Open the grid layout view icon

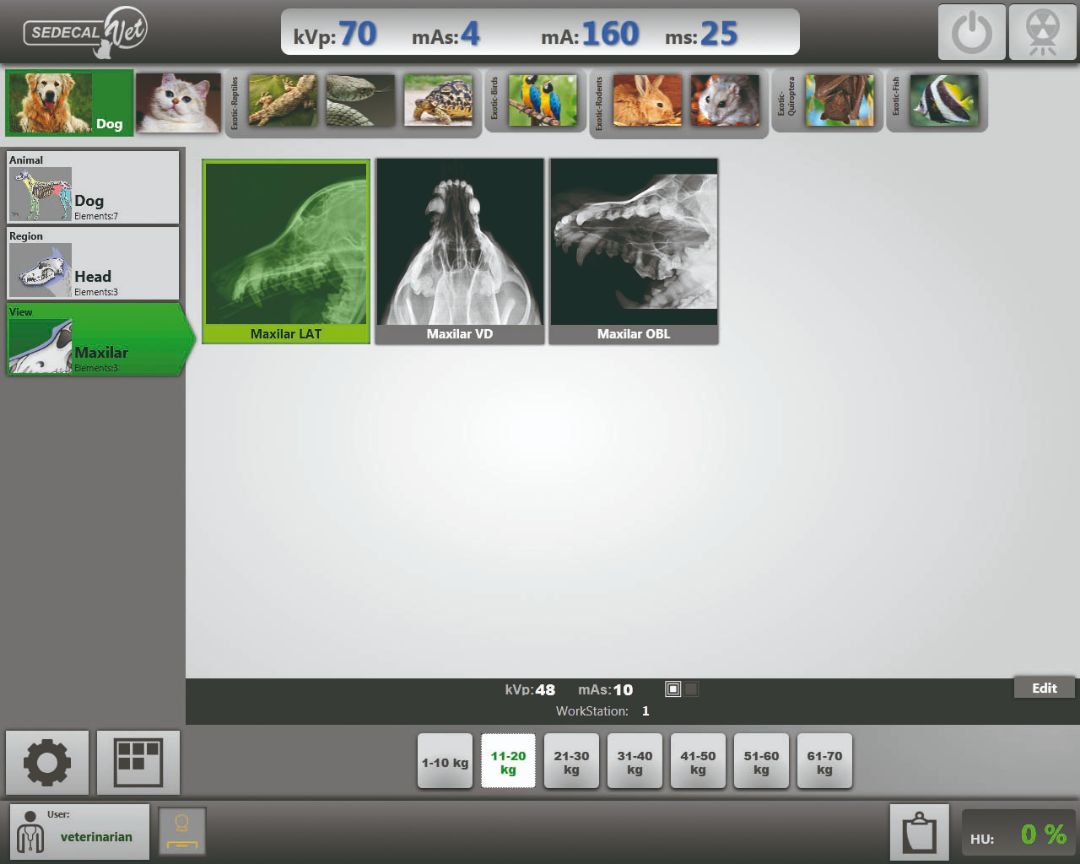[138, 763]
